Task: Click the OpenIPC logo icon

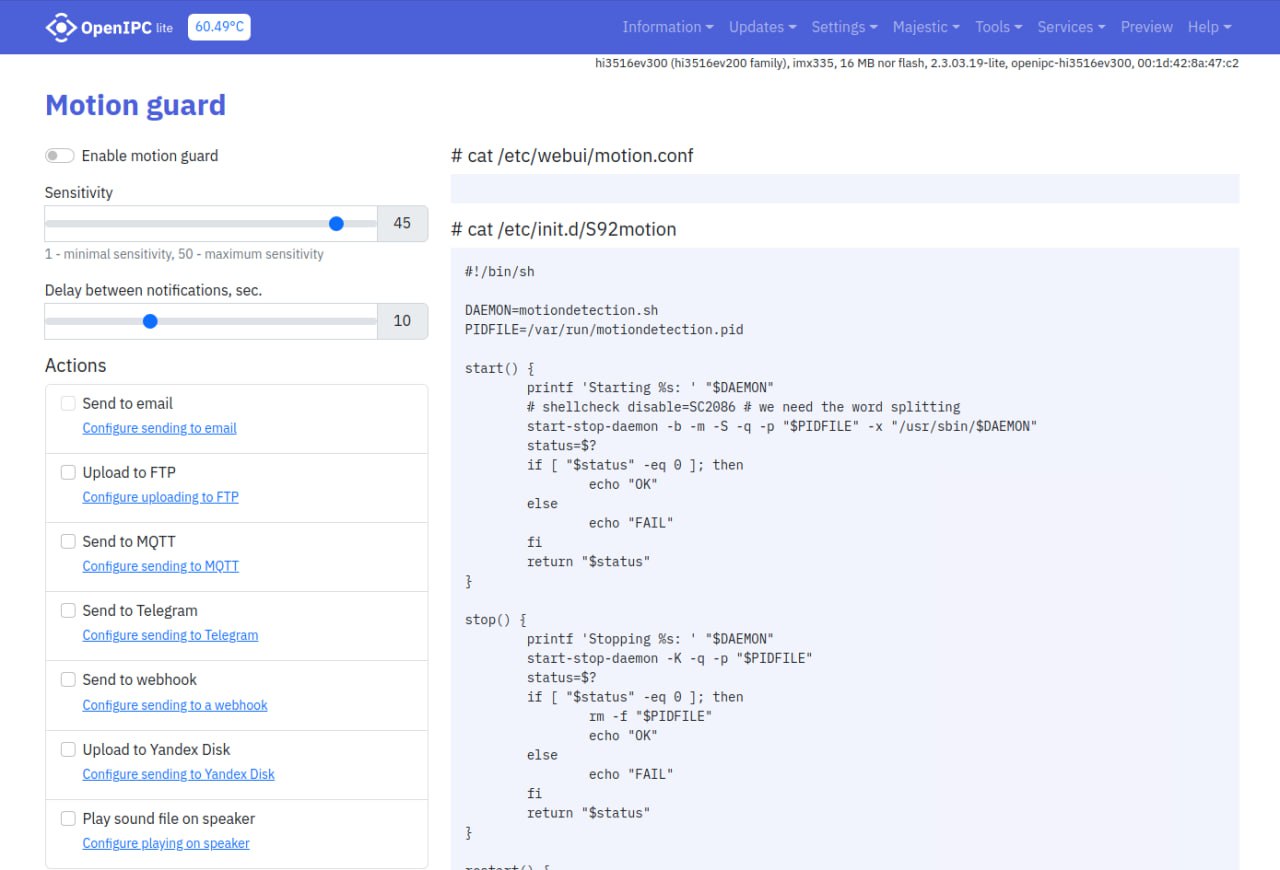Action: point(61,27)
